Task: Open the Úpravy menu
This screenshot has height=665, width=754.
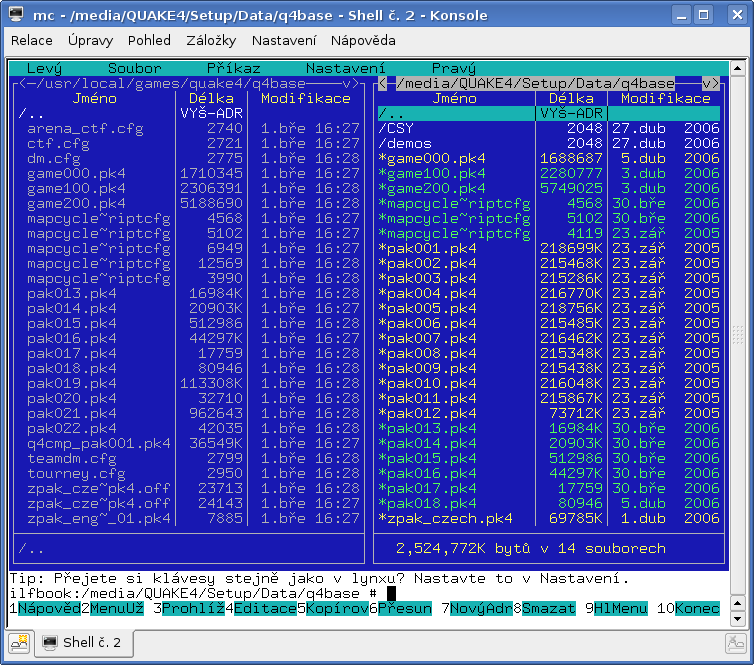Action: 90,40
